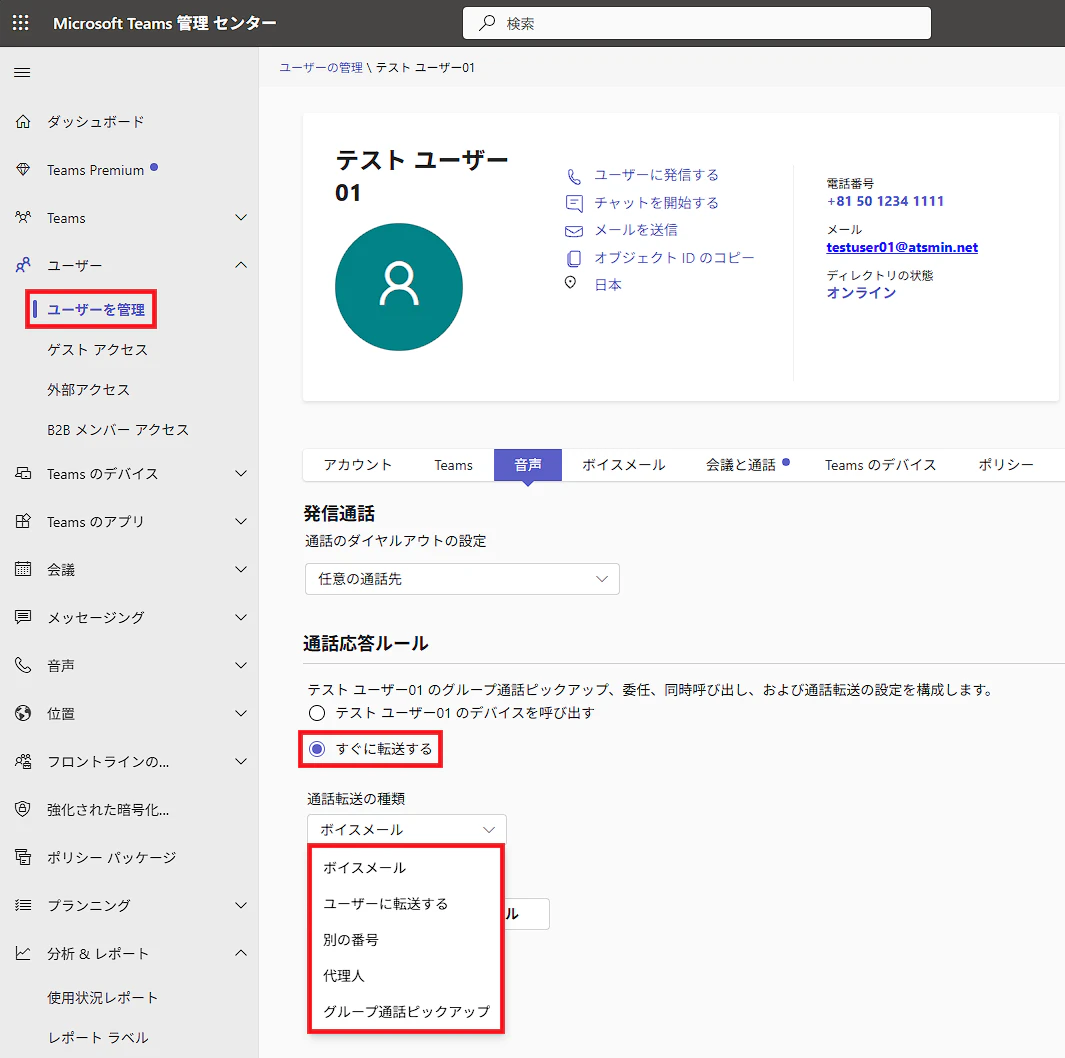Click the メッセージング chat icon

click(x=23, y=617)
